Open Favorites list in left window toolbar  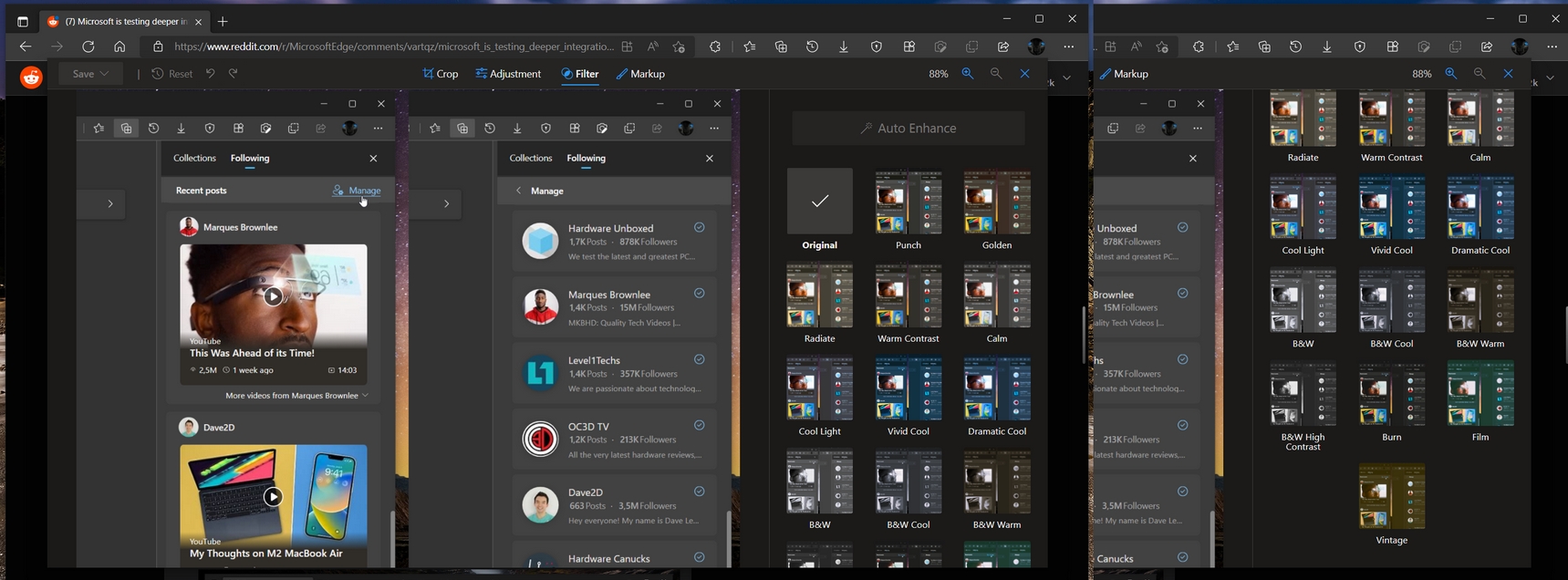click(x=750, y=47)
